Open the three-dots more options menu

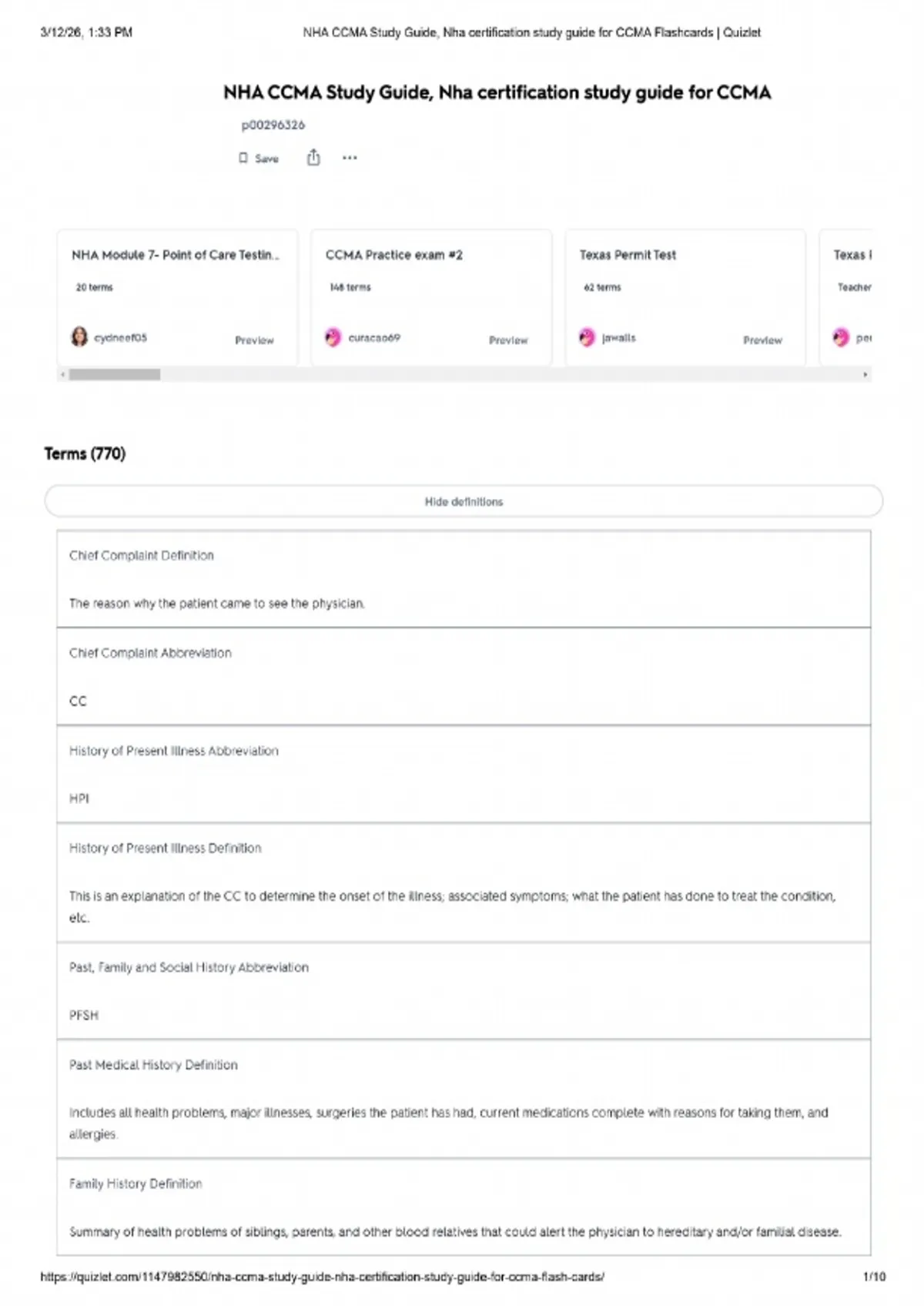350,158
